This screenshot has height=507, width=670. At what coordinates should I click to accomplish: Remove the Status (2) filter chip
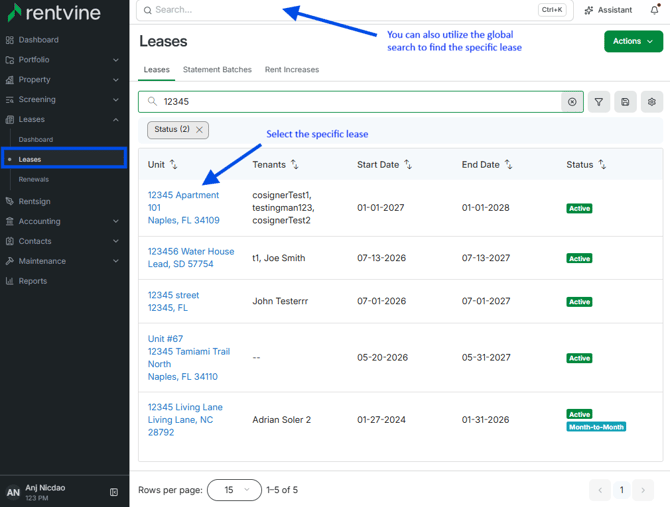pos(199,130)
